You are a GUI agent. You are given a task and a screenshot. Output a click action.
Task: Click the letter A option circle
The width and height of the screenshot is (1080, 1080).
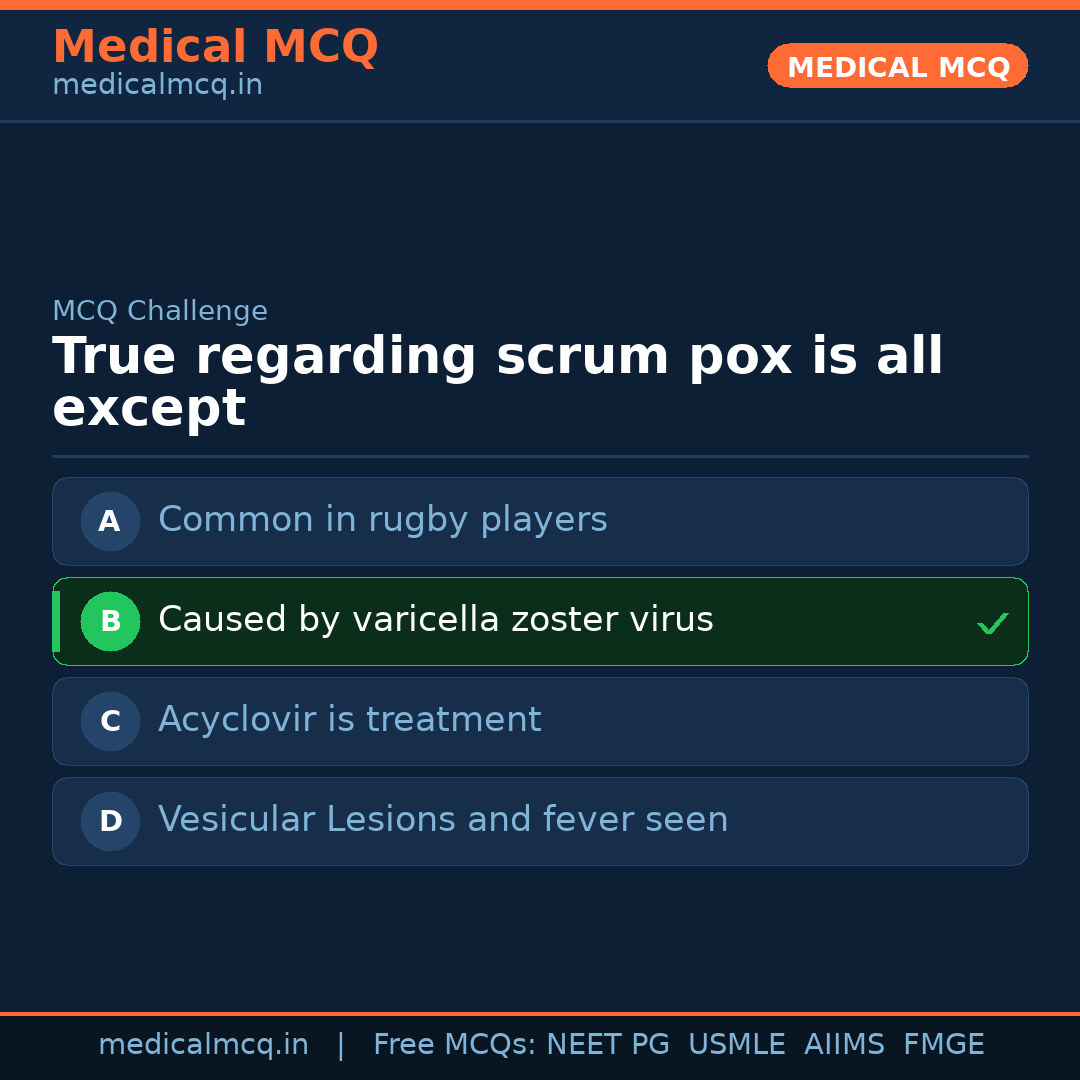pos(110,521)
